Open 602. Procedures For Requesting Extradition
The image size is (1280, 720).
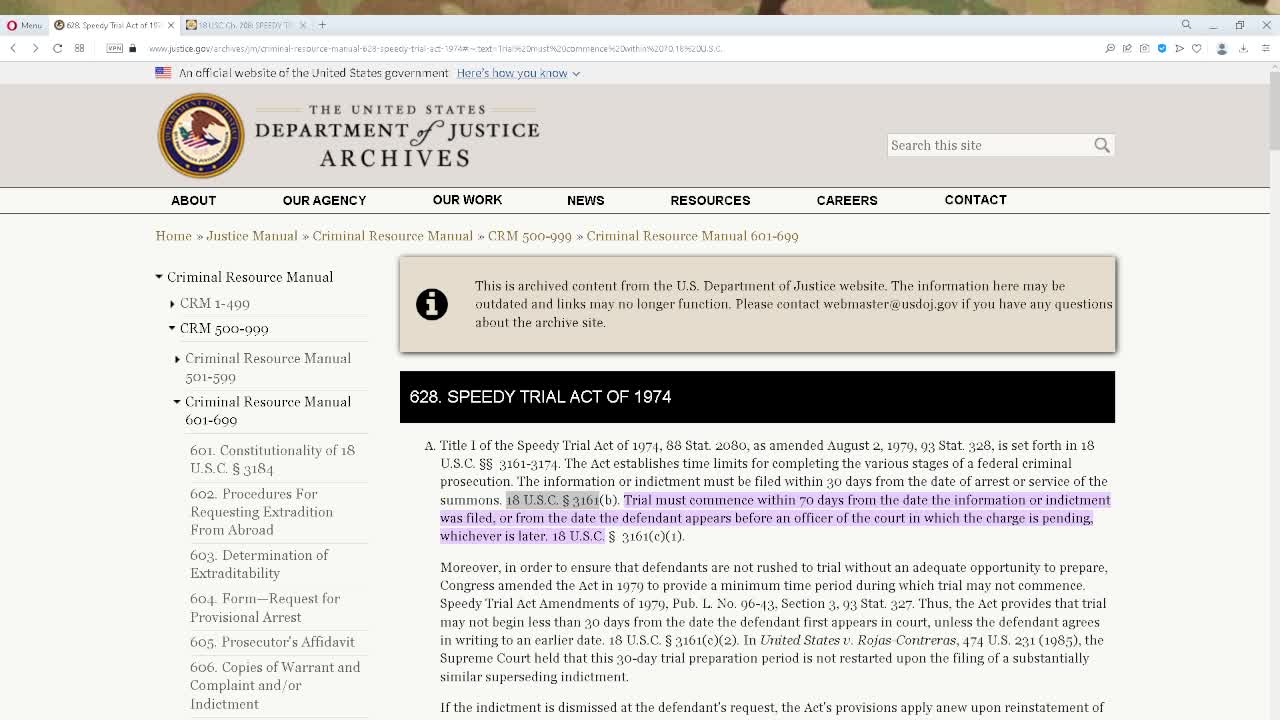coord(261,512)
